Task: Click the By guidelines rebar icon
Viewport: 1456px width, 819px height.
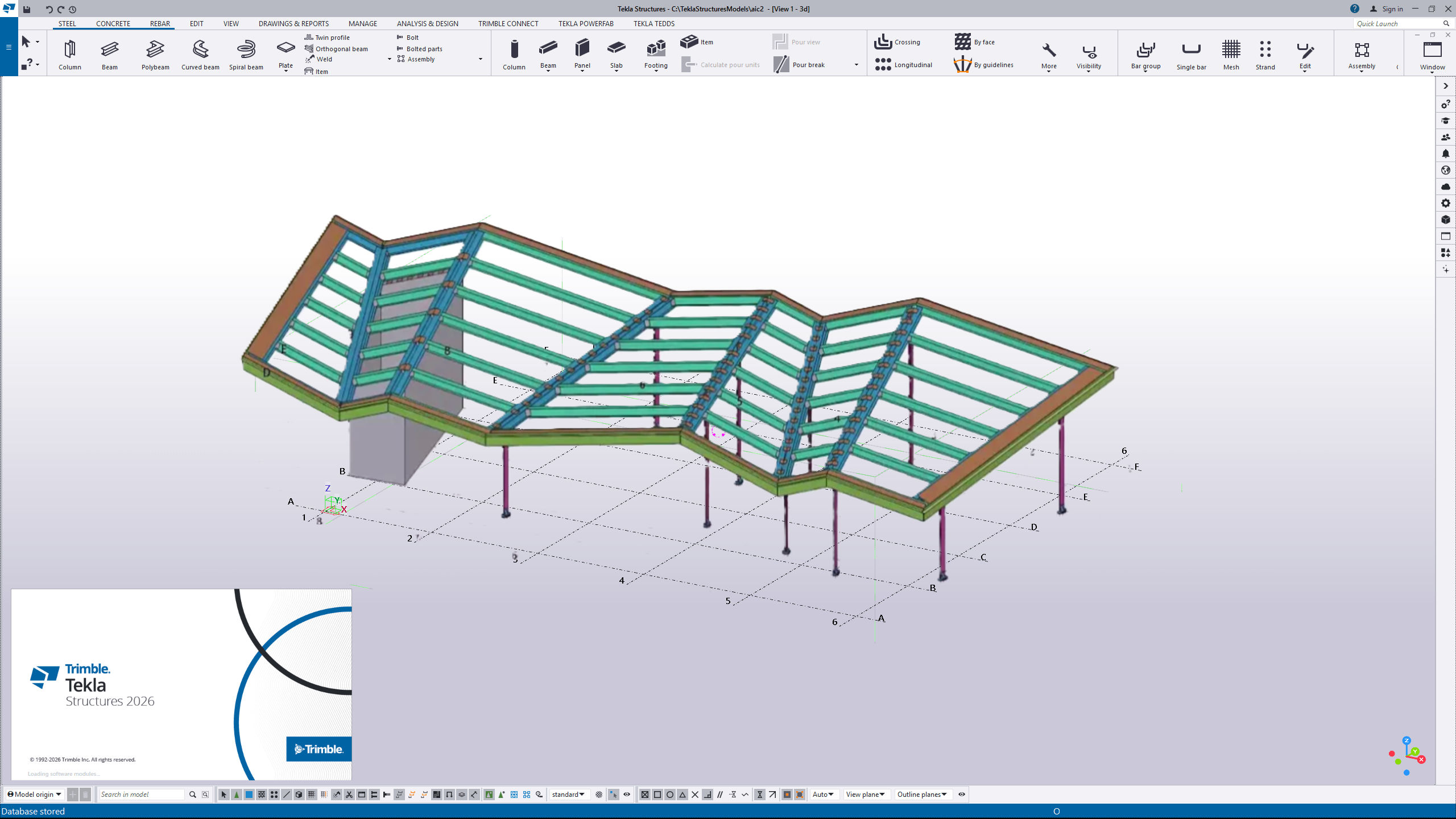Action: [x=962, y=64]
